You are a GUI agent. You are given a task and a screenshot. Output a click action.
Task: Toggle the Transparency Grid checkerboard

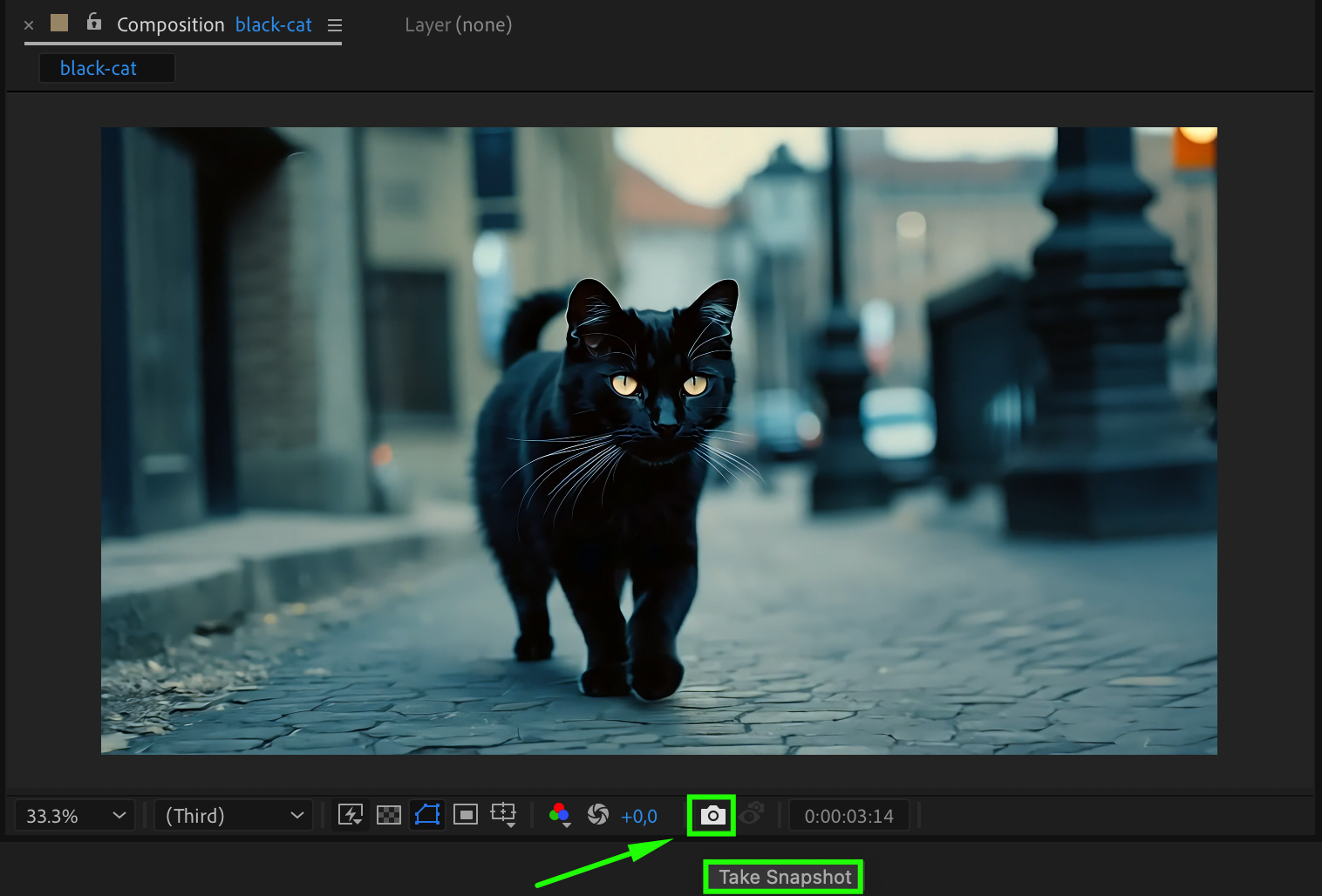tap(389, 815)
